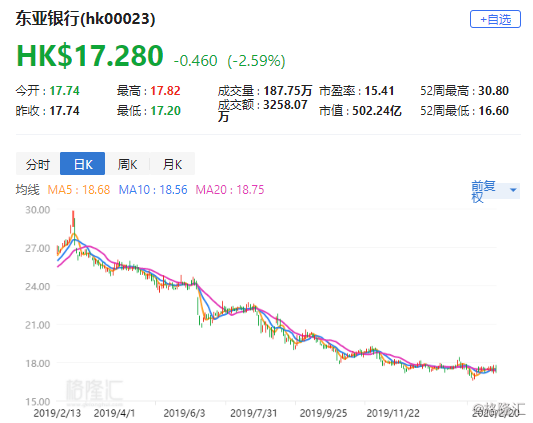The width and height of the screenshot is (533, 423).
Task: Click the 27.00 y-axis label
Action: (38, 248)
